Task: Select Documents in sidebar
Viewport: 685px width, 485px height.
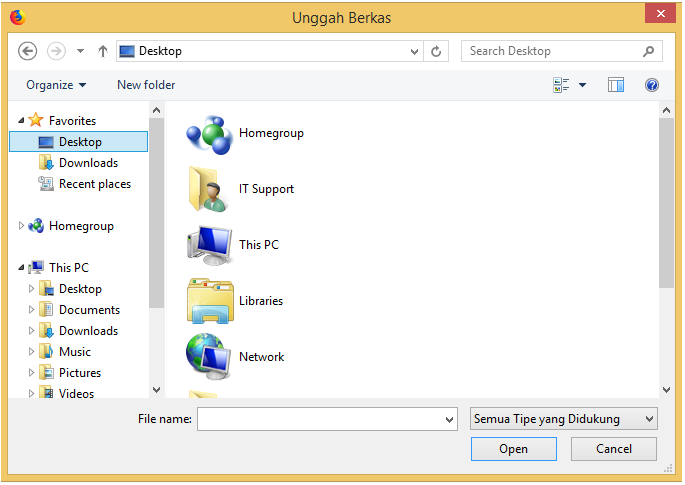Action: pos(89,310)
